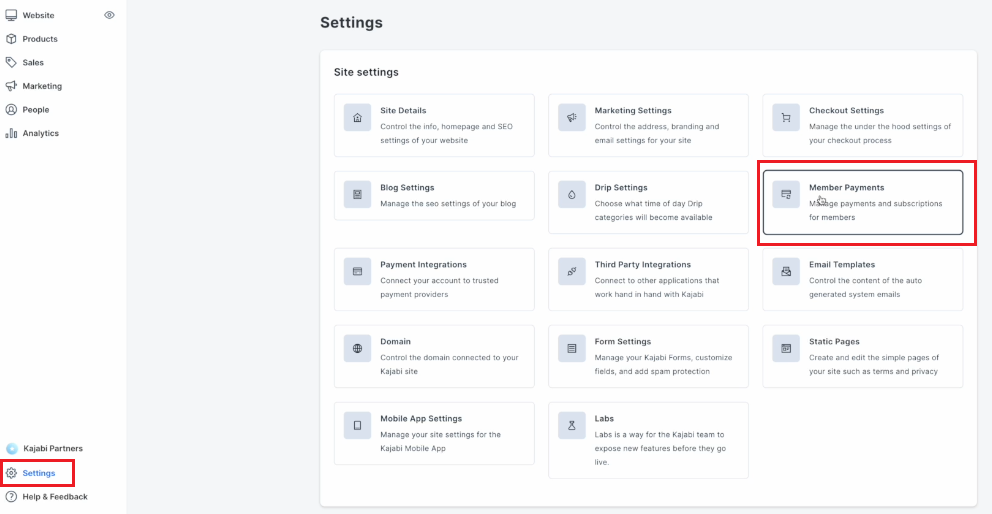Click the Mobile App Settings phone icon
The height and width of the screenshot is (514, 992).
point(357,426)
